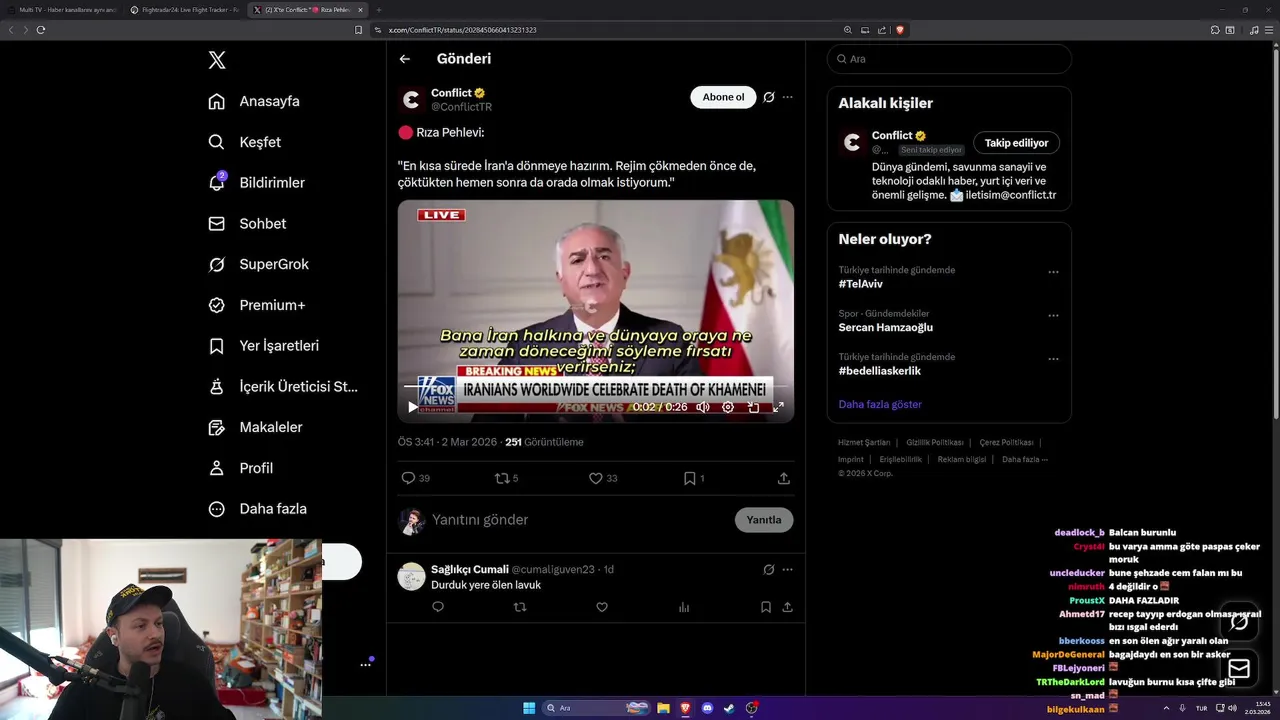Open the video settings gear
This screenshot has width=1280, height=720.
pyautogui.click(x=728, y=407)
